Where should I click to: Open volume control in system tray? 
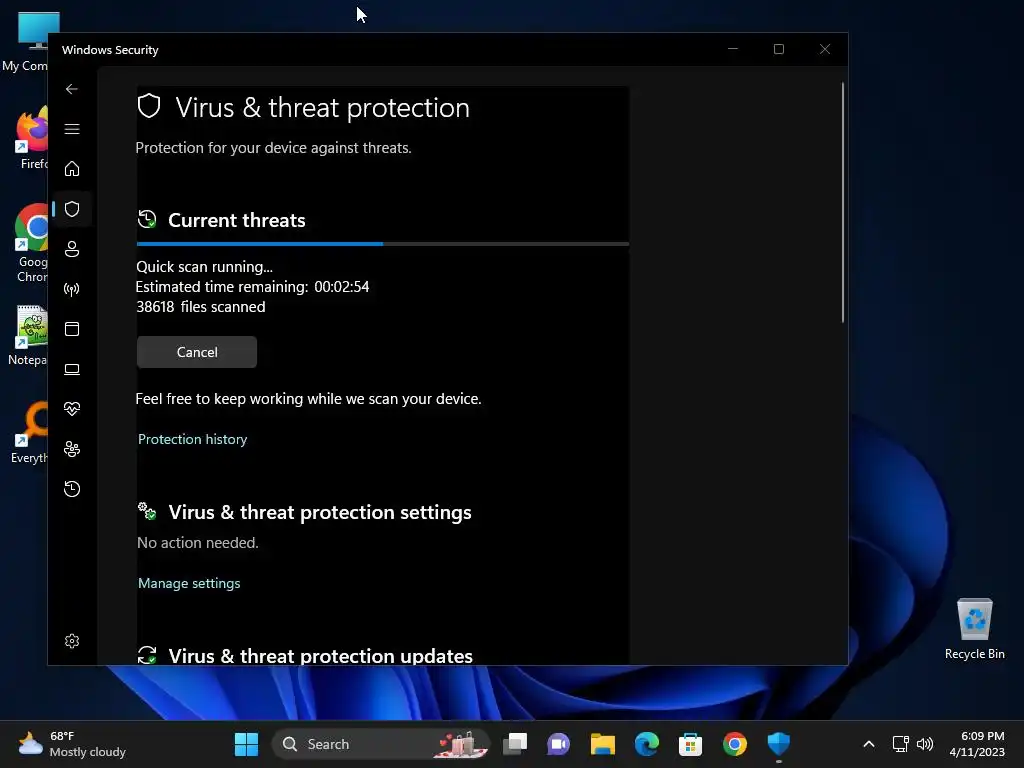pos(925,744)
